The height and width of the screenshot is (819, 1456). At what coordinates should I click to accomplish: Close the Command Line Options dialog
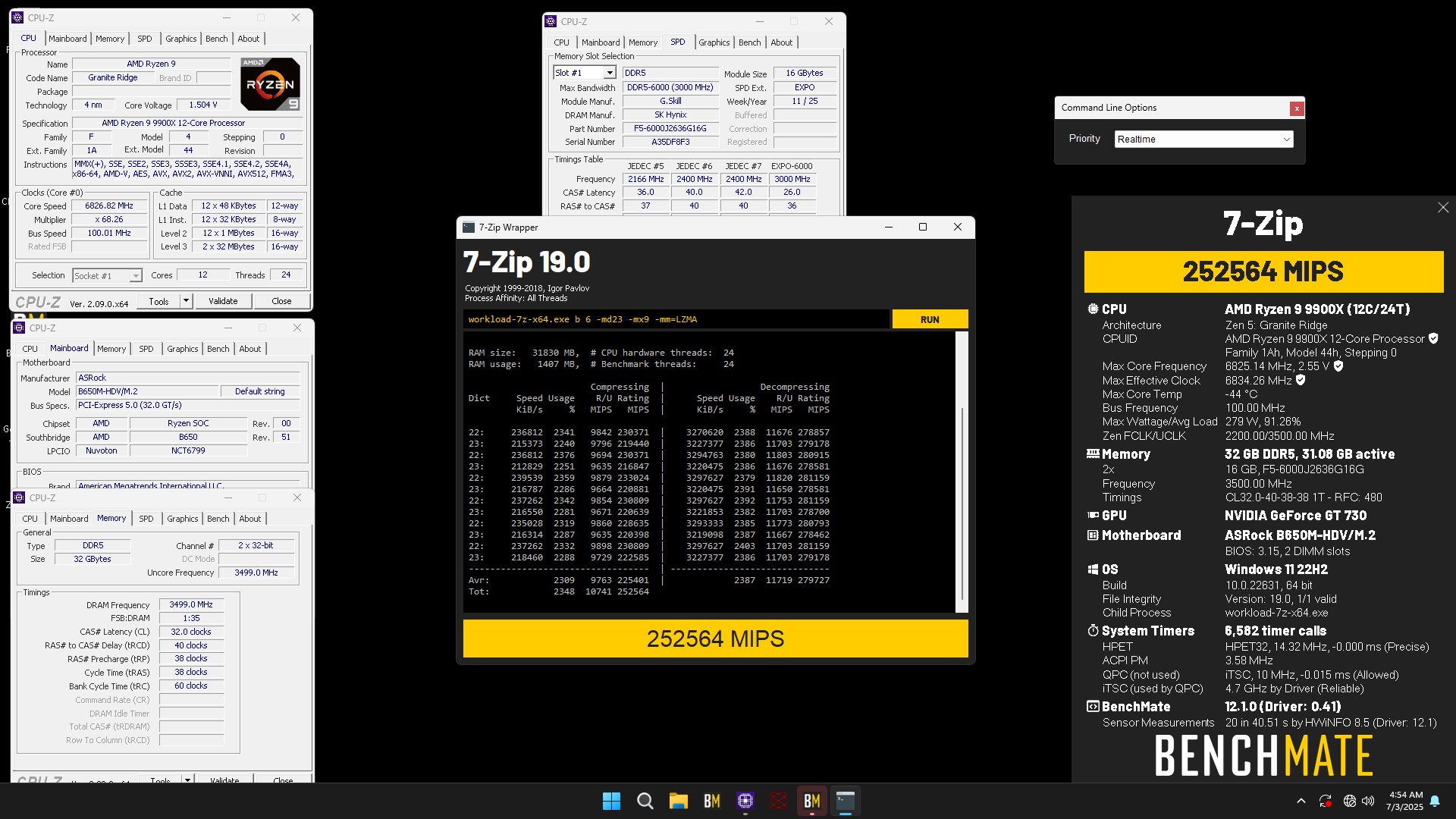pos(1297,108)
